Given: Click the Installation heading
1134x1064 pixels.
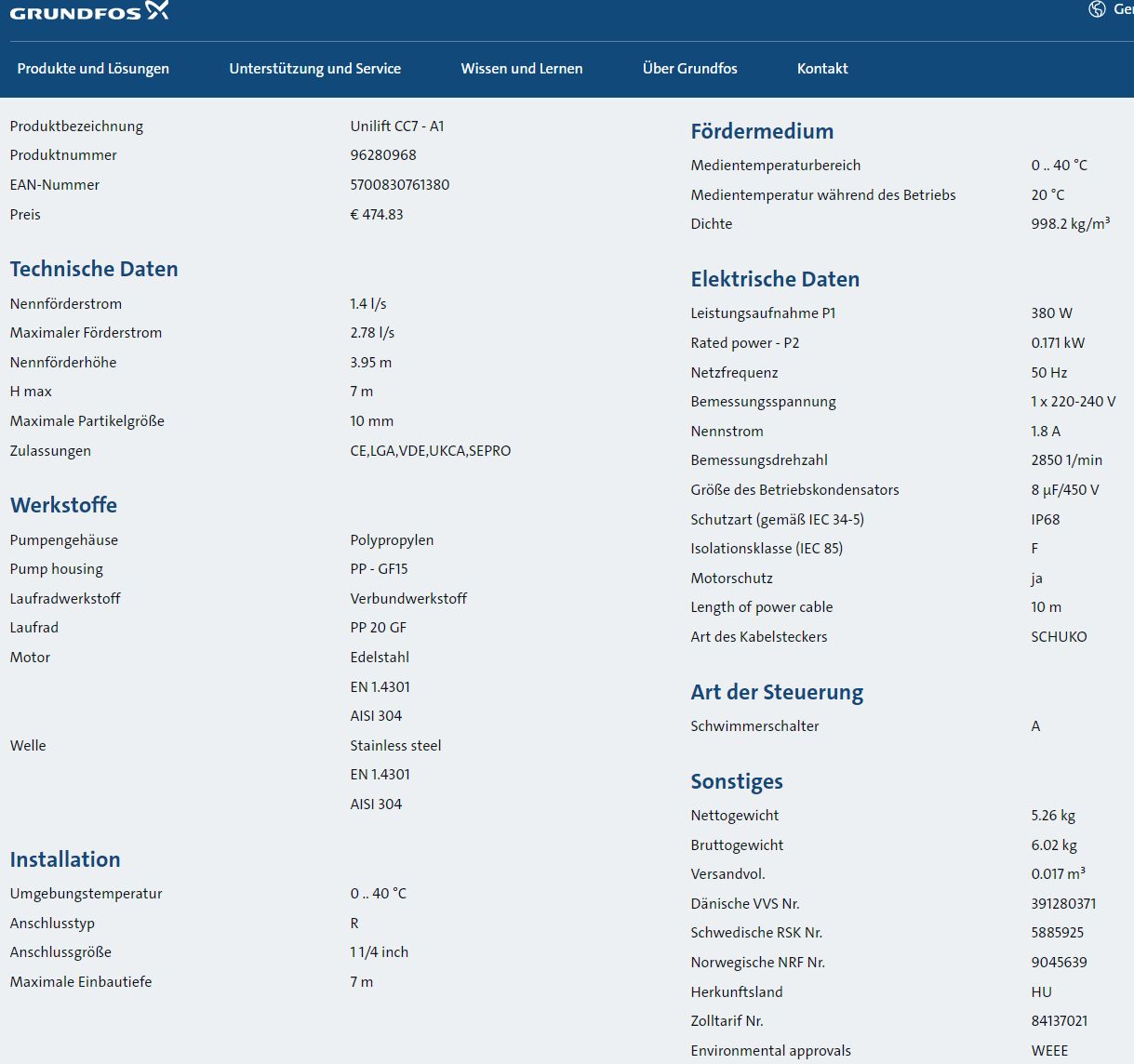Looking at the screenshot, I should (x=65, y=859).
